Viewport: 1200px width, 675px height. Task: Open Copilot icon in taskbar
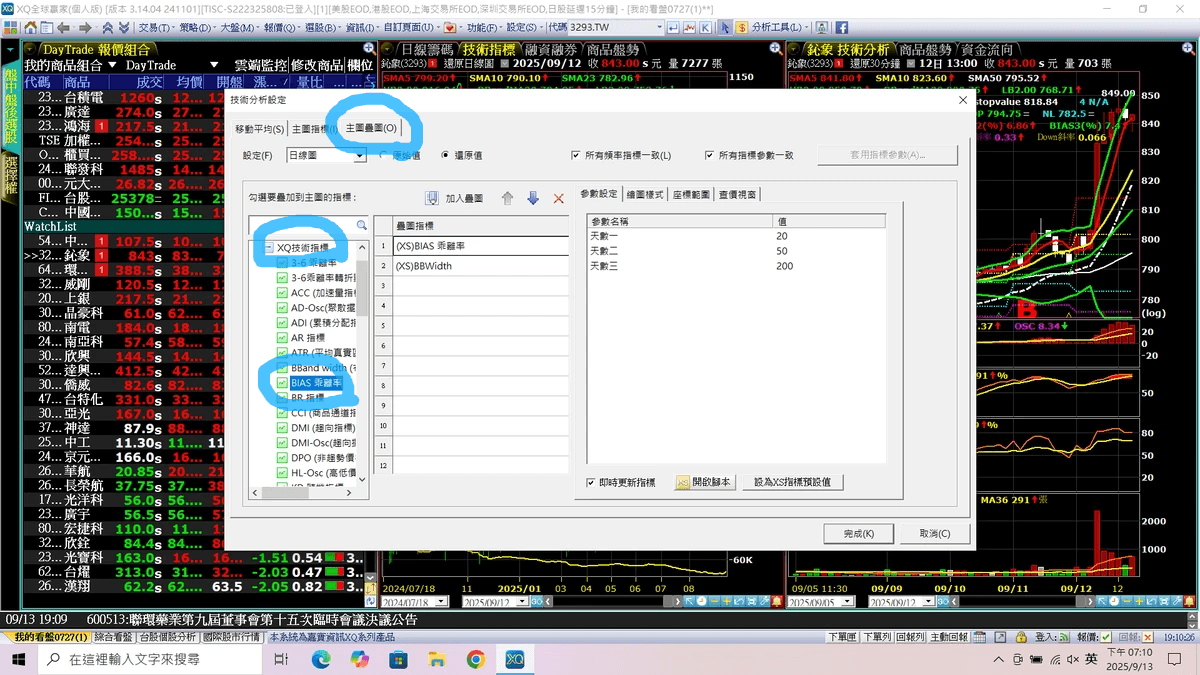coord(359,659)
